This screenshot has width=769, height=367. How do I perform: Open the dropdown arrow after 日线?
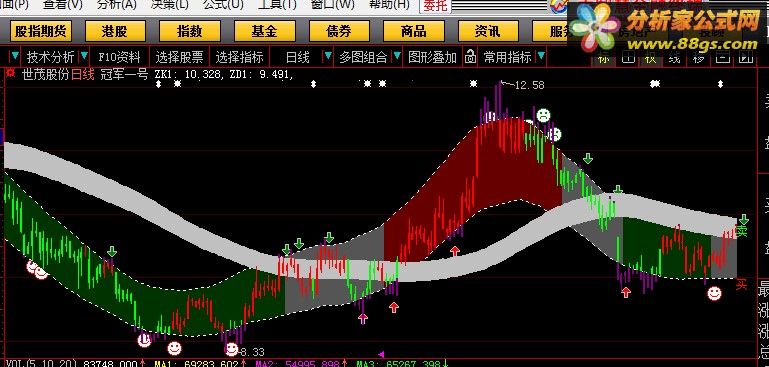tap(328, 56)
